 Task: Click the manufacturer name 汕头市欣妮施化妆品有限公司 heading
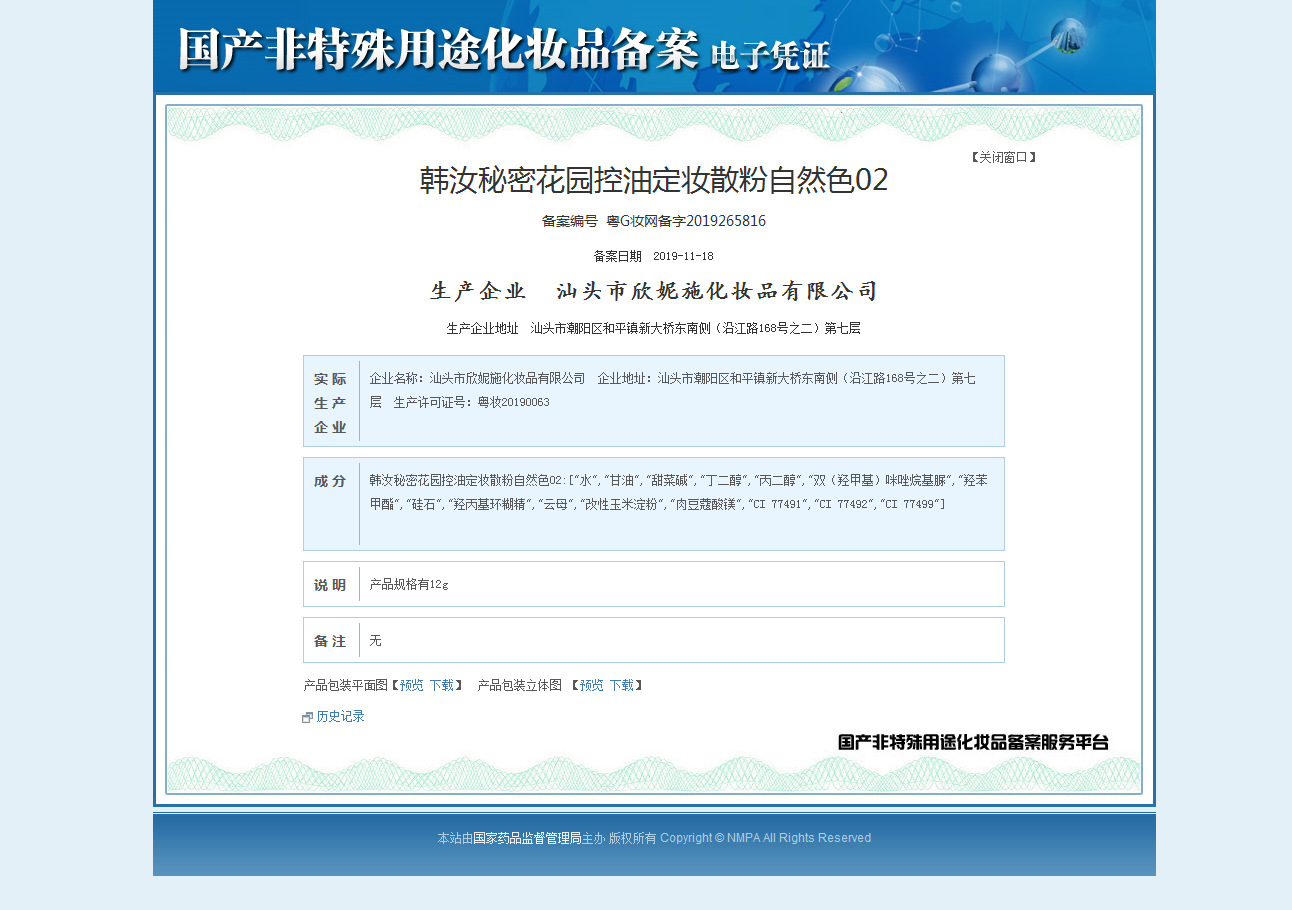click(717, 292)
